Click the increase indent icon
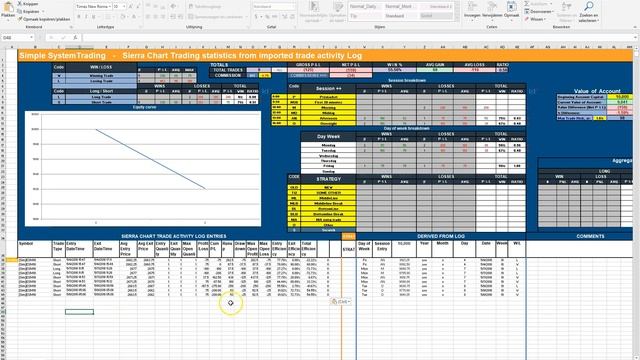 [180, 17]
